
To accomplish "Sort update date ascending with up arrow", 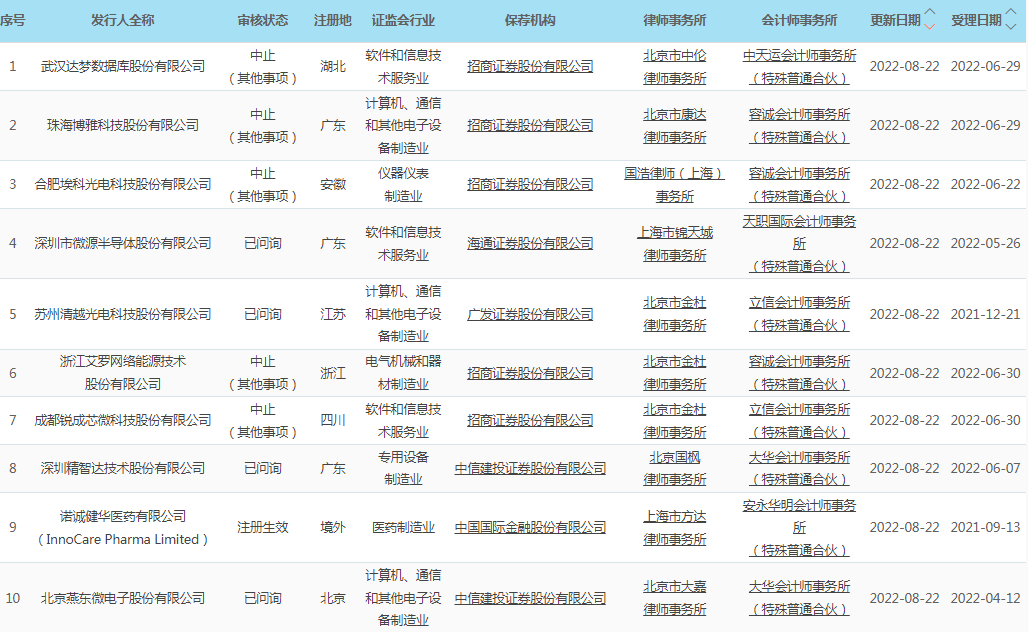I will (x=930, y=13).
